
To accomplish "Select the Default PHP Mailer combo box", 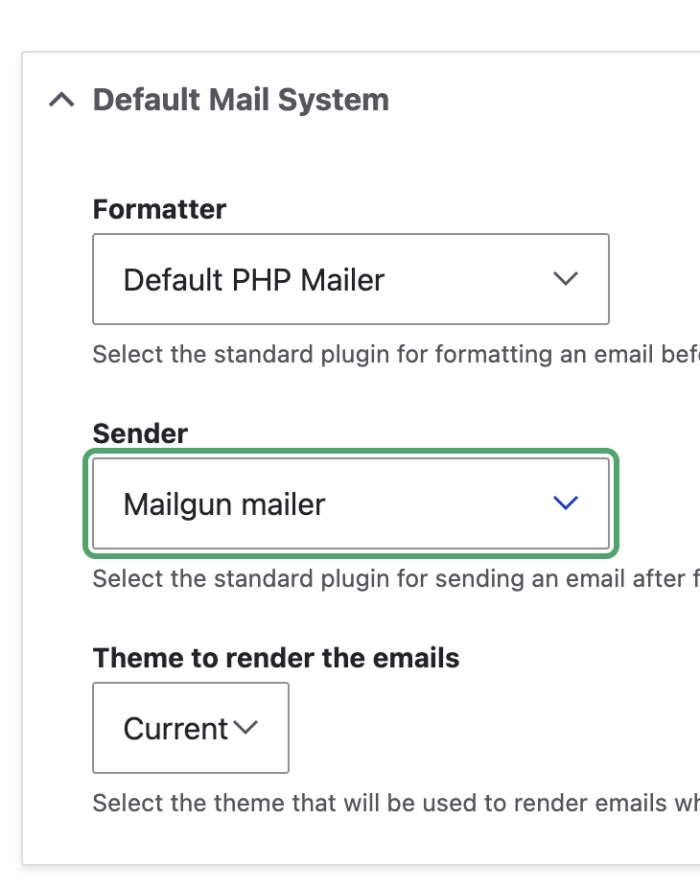I will [x=350, y=279].
